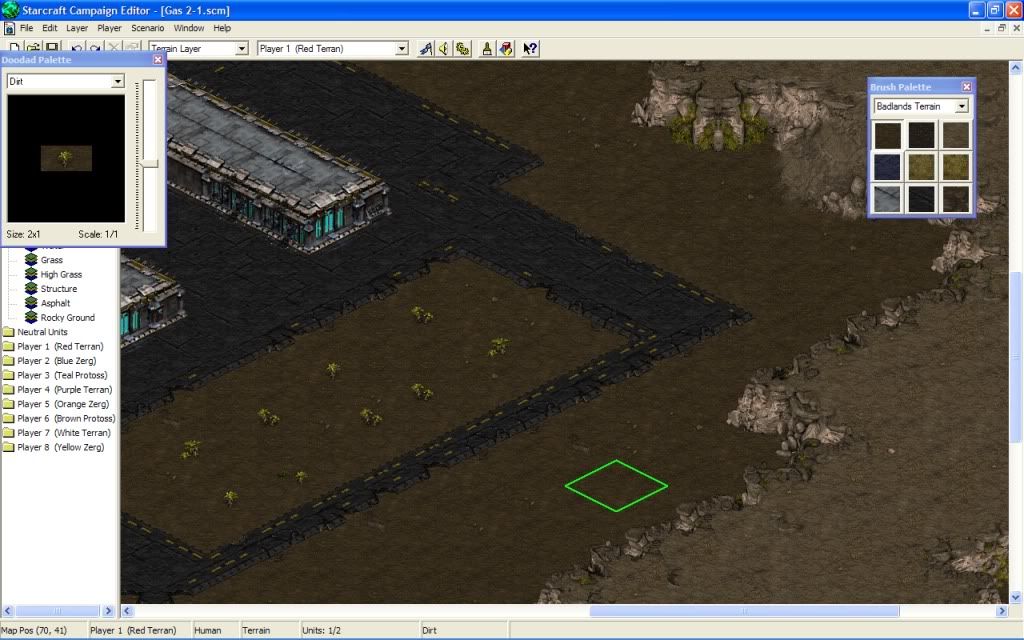Image resolution: width=1024 pixels, height=640 pixels.
Task: Open the Neutral Units folder
Action: coord(35,332)
